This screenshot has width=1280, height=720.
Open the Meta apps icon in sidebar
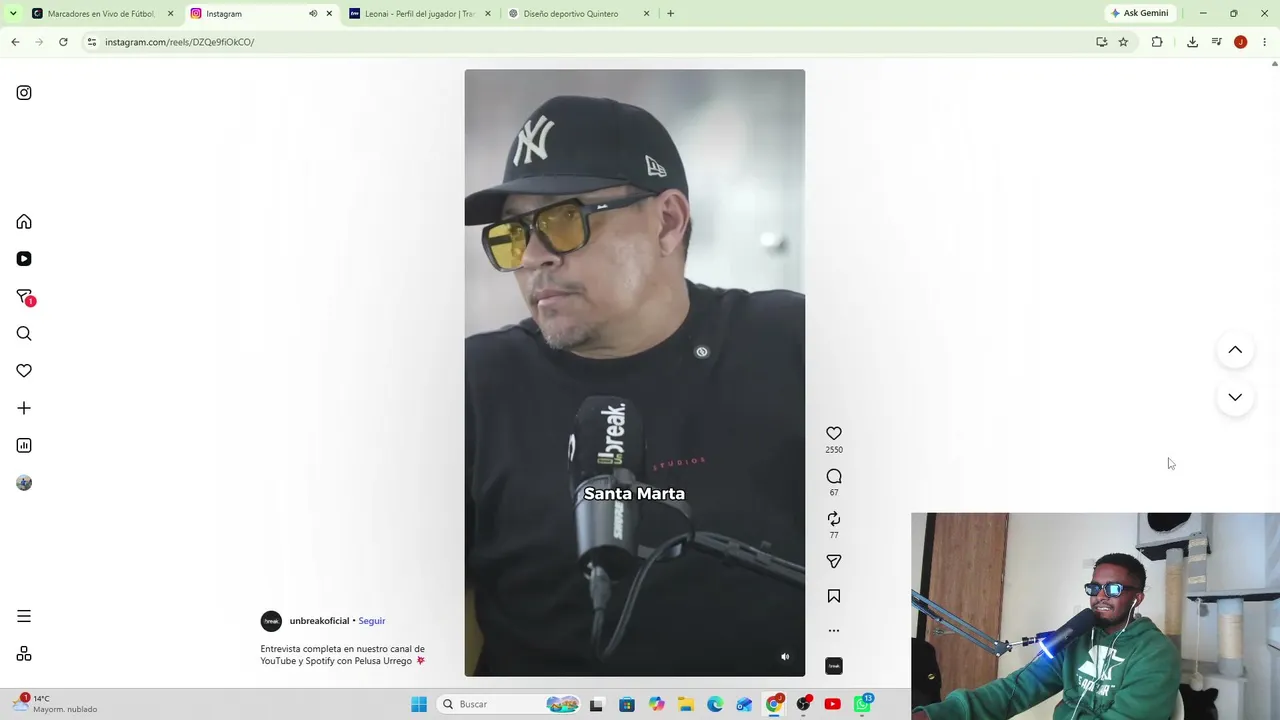coord(24,654)
